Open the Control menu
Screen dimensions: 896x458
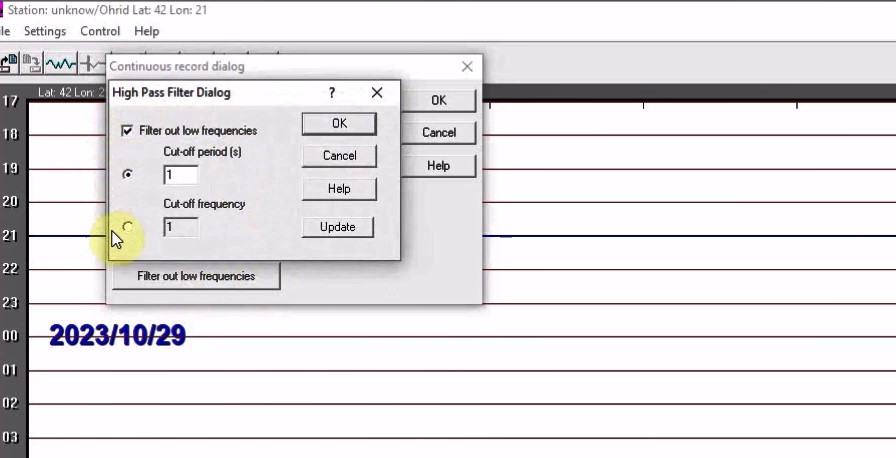tap(100, 31)
